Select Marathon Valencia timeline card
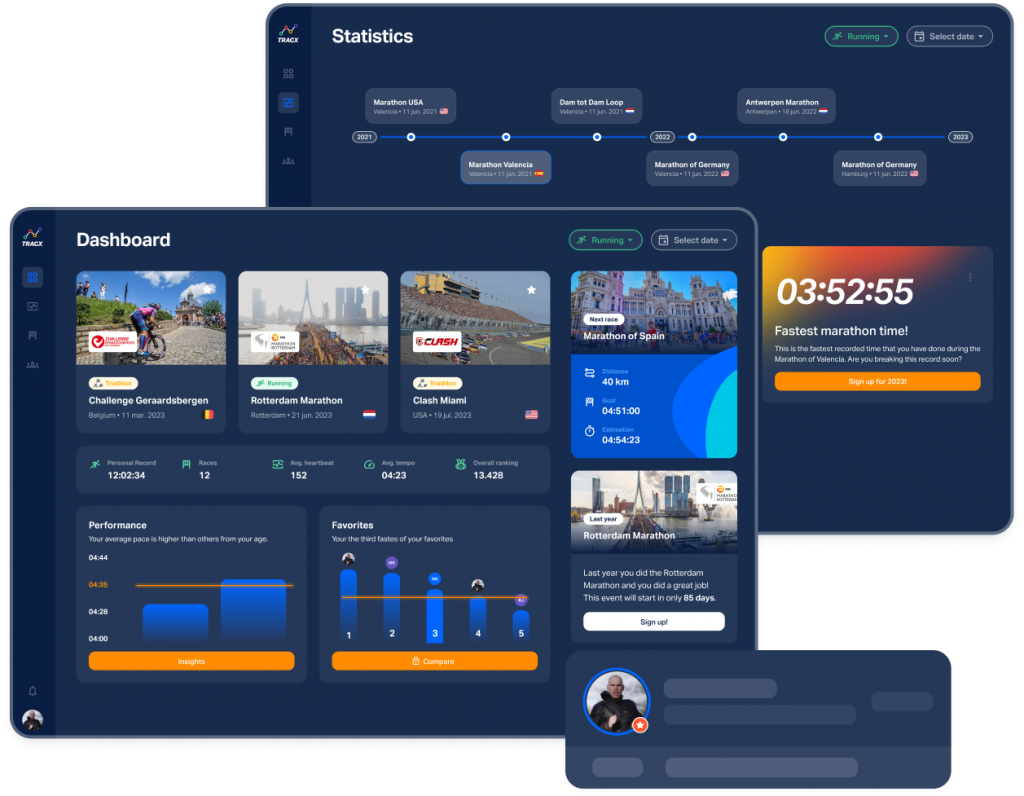 click(x=505, y=168)
